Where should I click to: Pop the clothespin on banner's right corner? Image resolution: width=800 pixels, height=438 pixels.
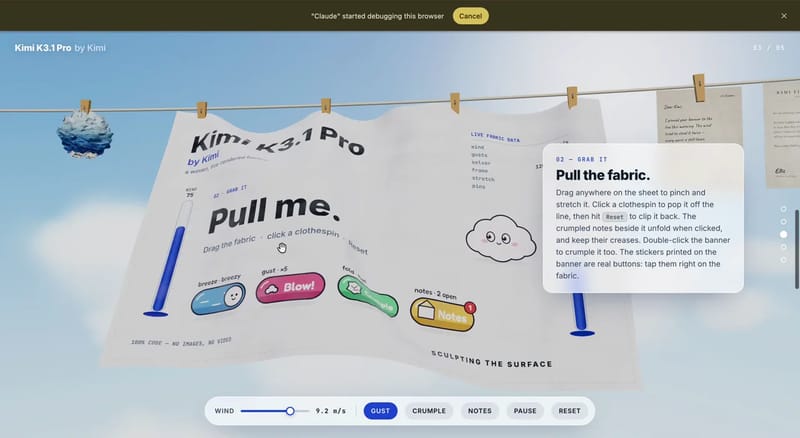tap(572, 97)
